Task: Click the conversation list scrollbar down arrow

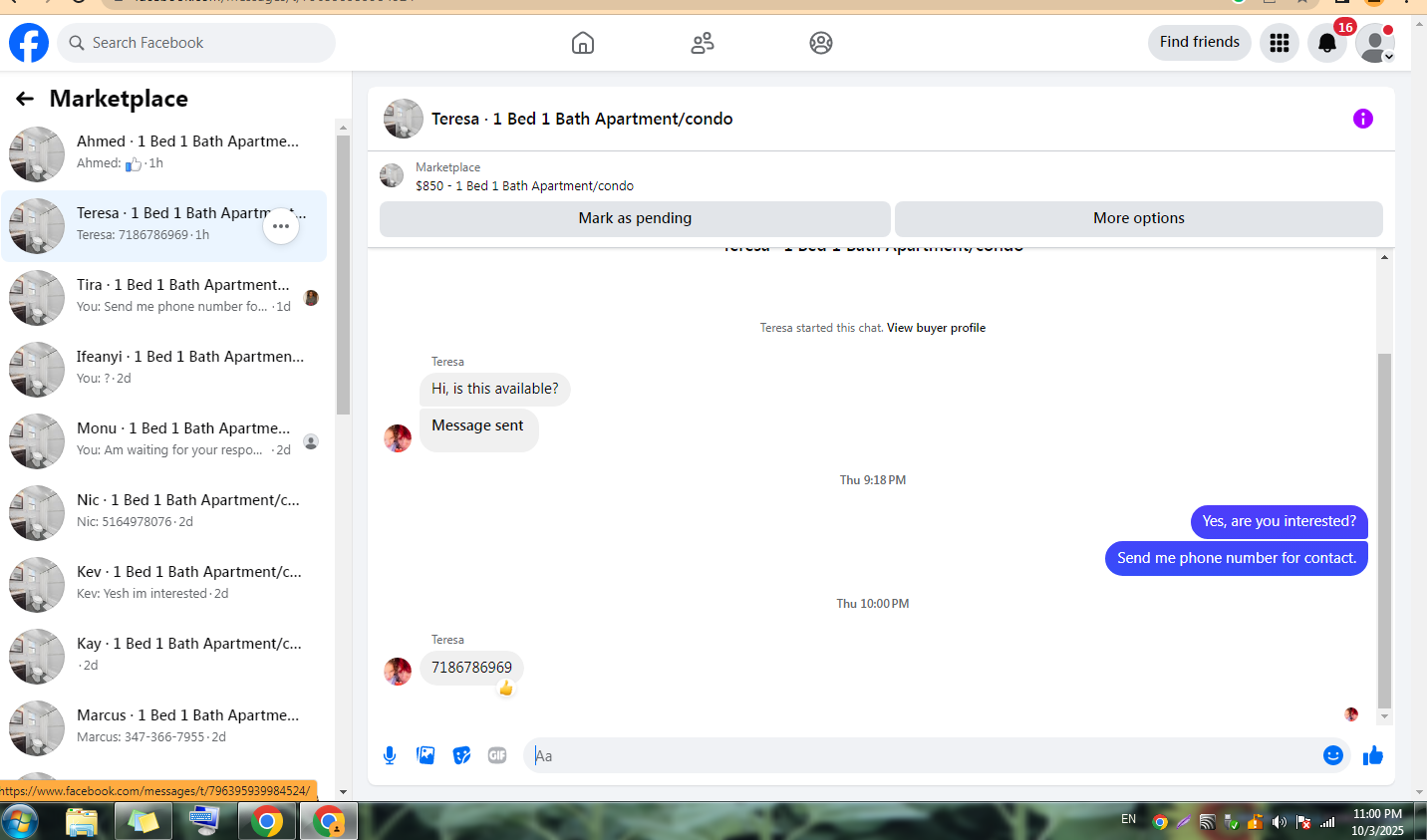Action: 343,792
